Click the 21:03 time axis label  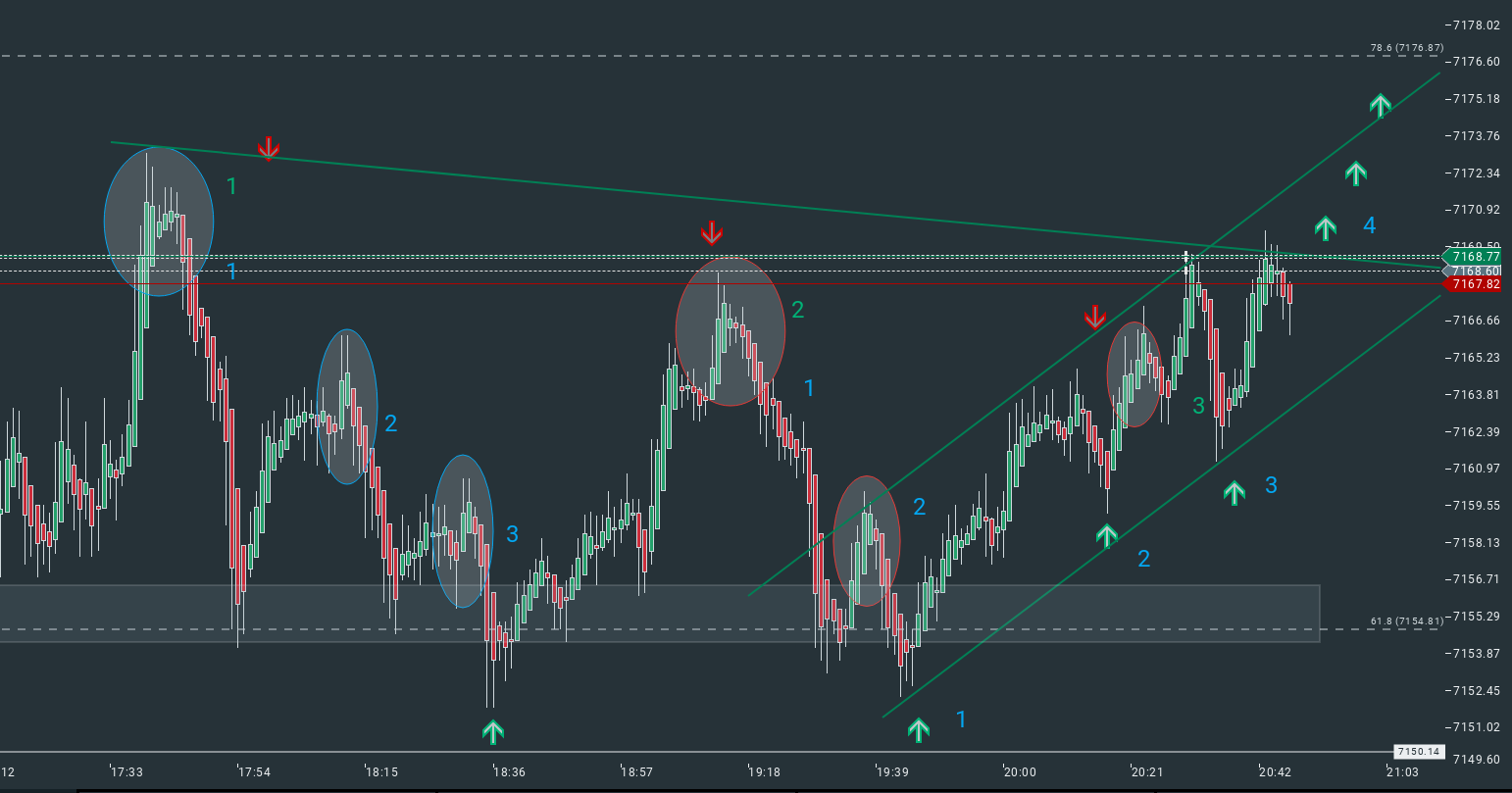point(1402,772)
